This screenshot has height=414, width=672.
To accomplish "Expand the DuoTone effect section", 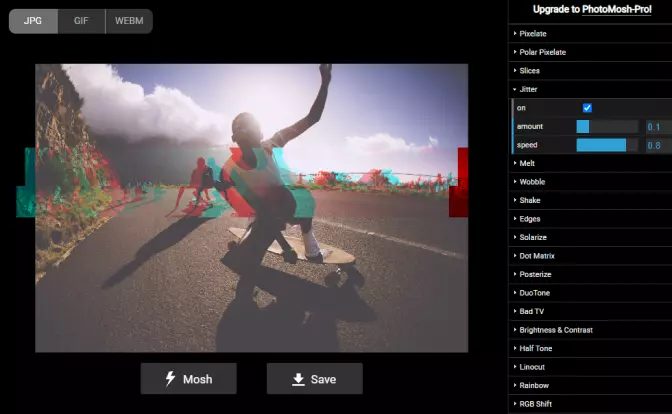I will point(590,293).
